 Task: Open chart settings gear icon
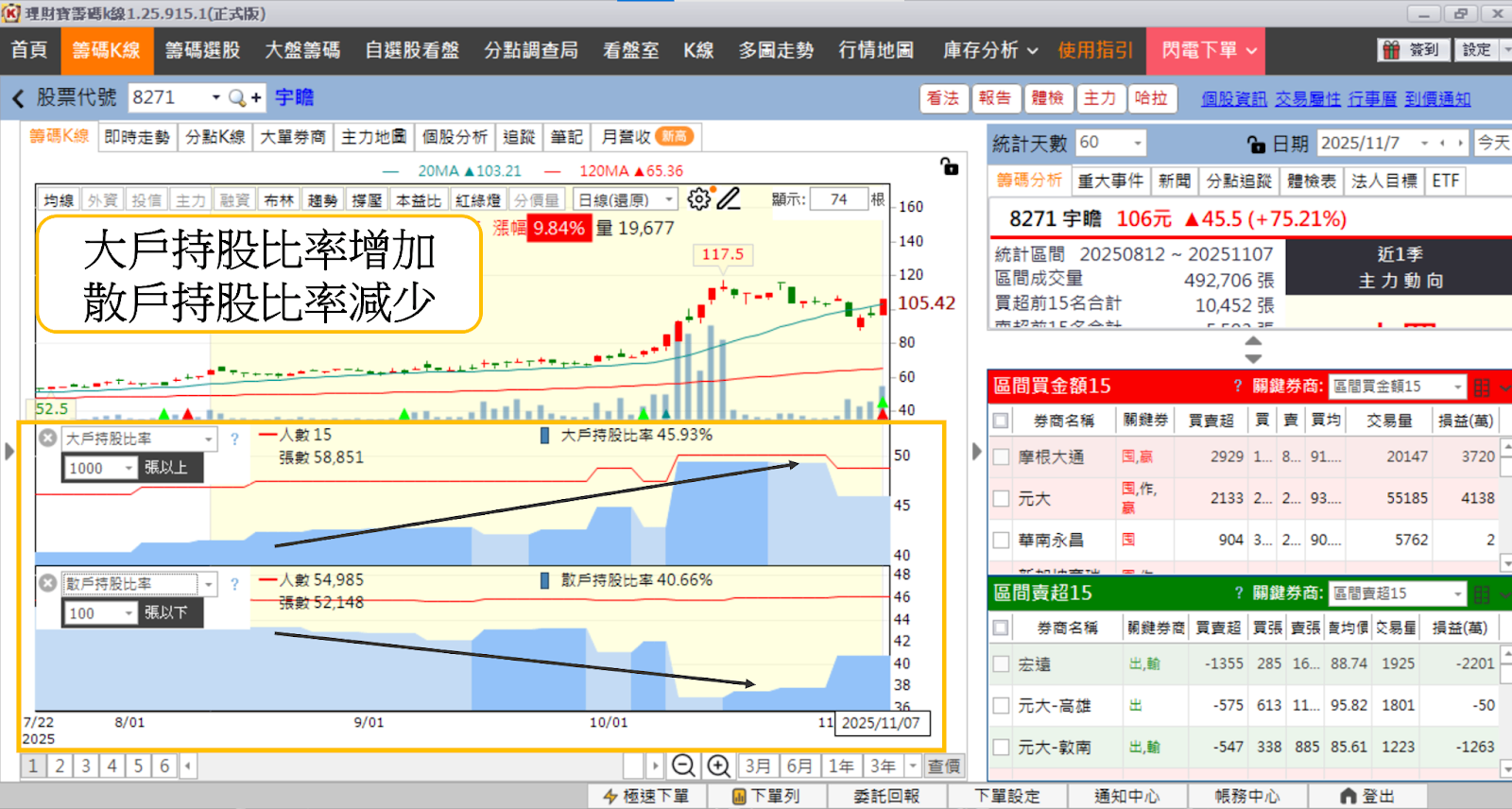[698, 198]
